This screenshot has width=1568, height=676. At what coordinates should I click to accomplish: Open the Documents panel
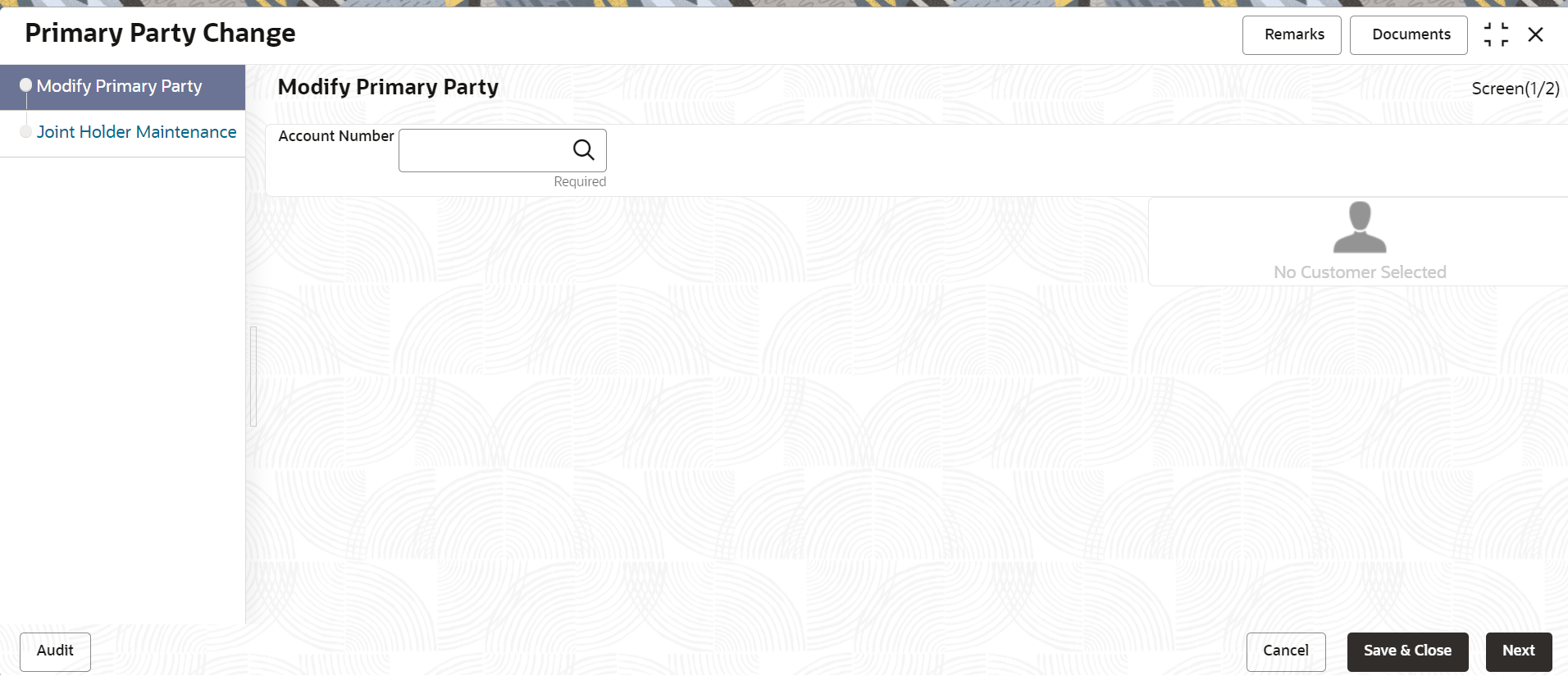pos(1409,35)
